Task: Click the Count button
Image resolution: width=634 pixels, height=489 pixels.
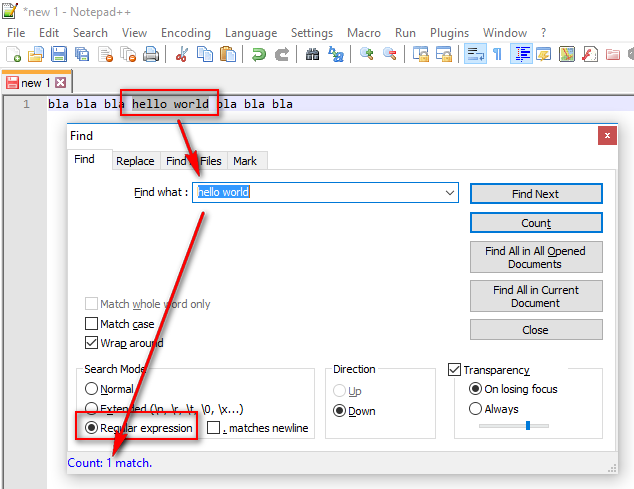Action: click(x=536, y=223)
